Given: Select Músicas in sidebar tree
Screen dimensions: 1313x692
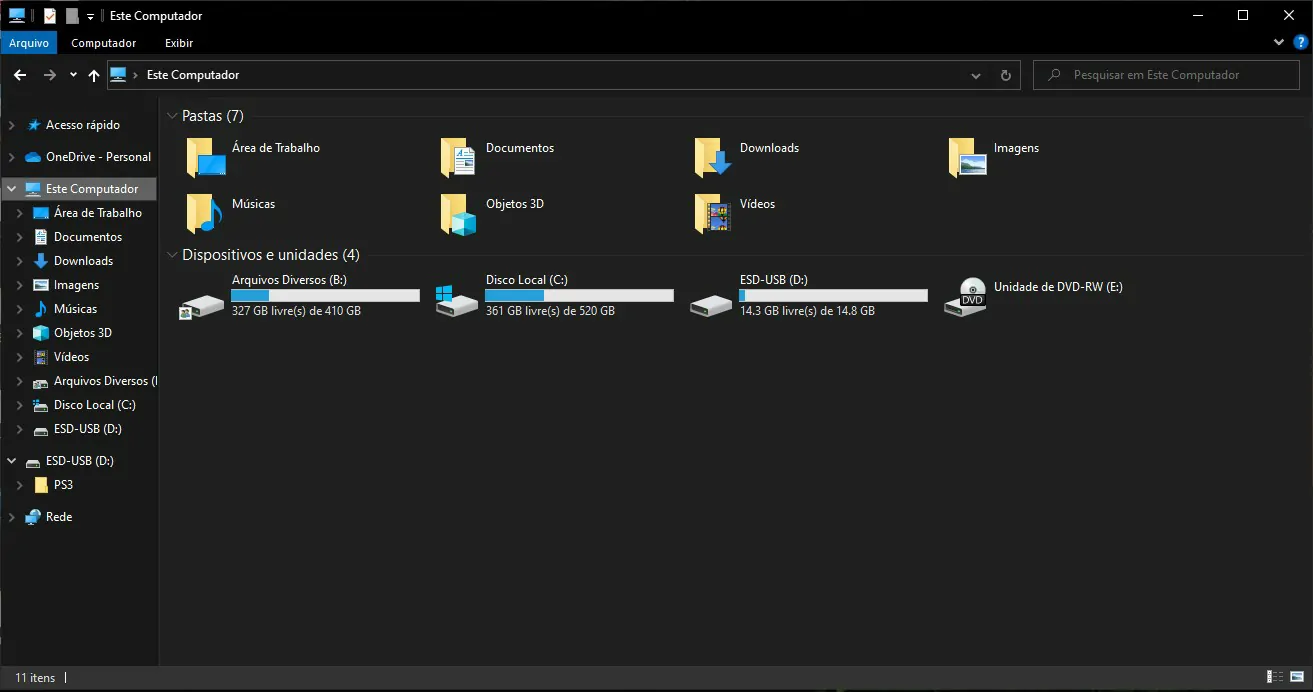Looking at the screenshot, I should pos(75,309).
